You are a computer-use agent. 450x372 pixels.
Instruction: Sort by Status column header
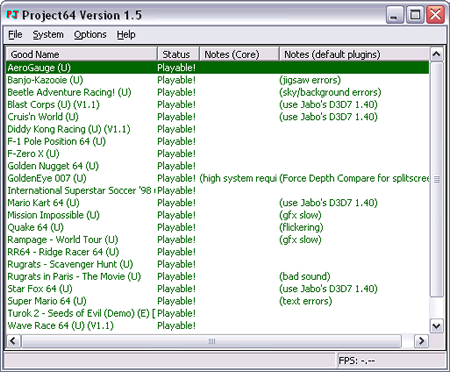point(178,54)
